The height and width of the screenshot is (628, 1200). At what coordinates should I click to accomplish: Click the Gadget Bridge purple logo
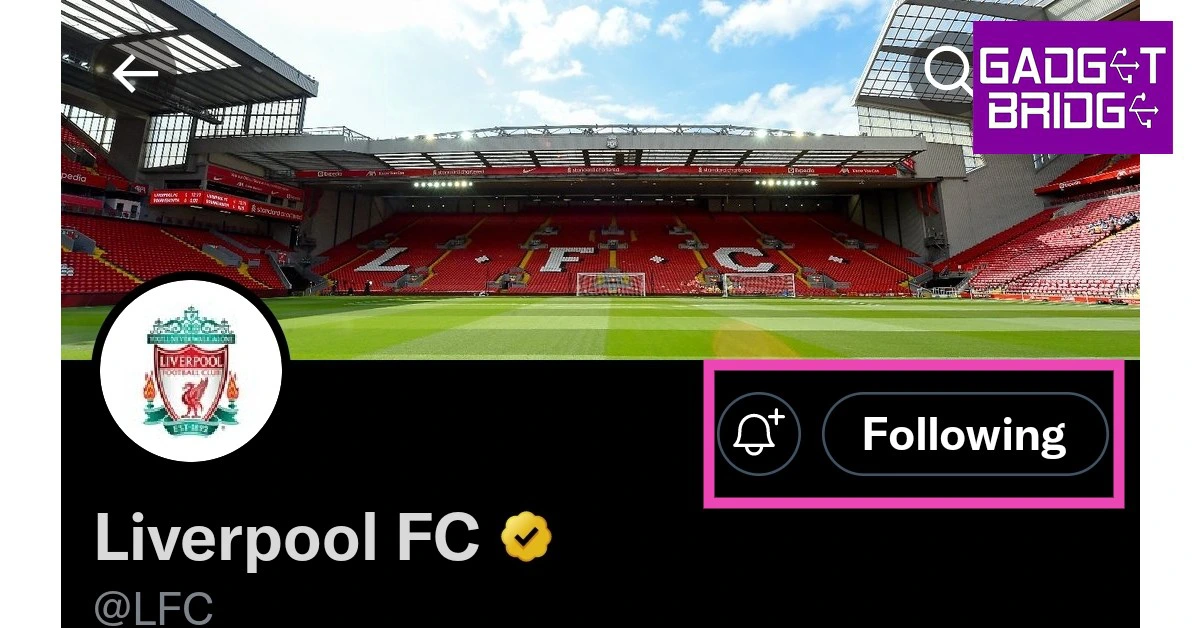[1072, 88]
